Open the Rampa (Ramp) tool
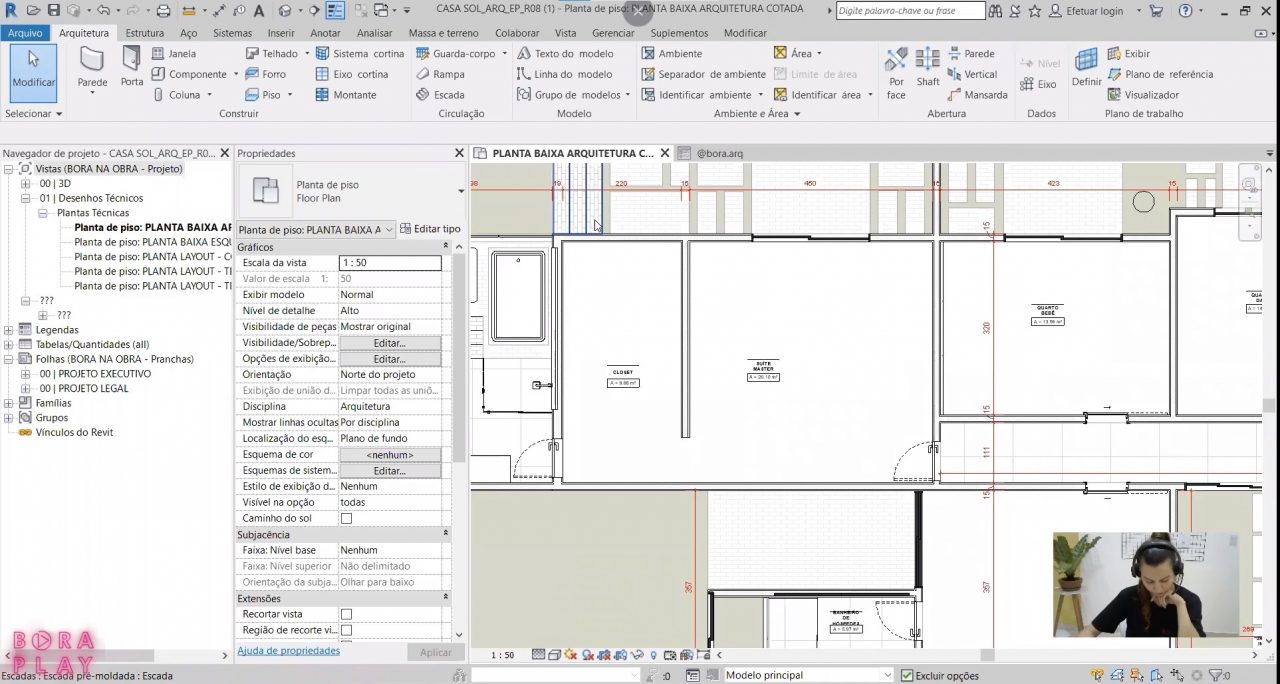The height and width of the screenshot is (684, 1280). pos(444,74)
